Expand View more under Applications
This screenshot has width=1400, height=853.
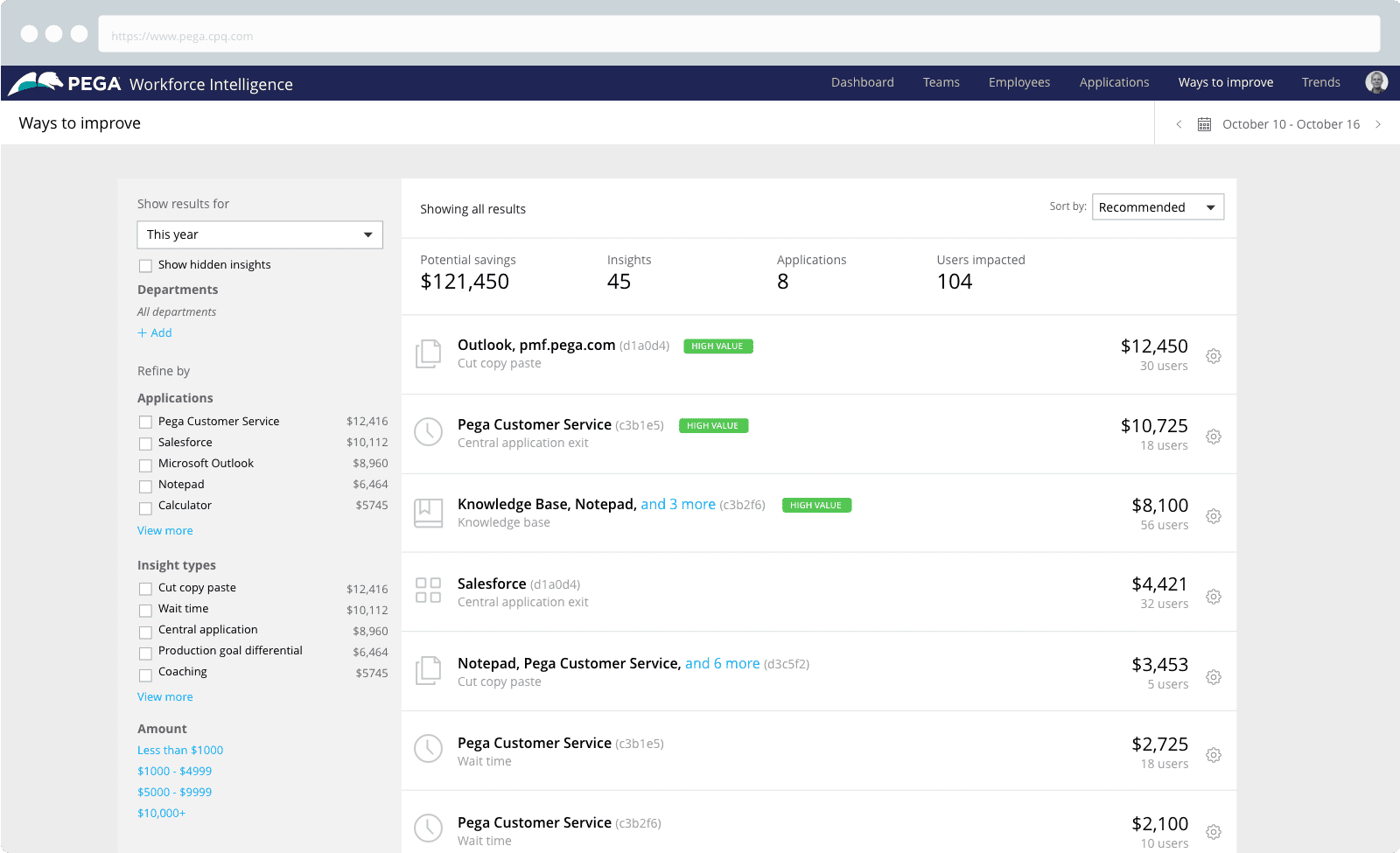[x=165, y=530]
